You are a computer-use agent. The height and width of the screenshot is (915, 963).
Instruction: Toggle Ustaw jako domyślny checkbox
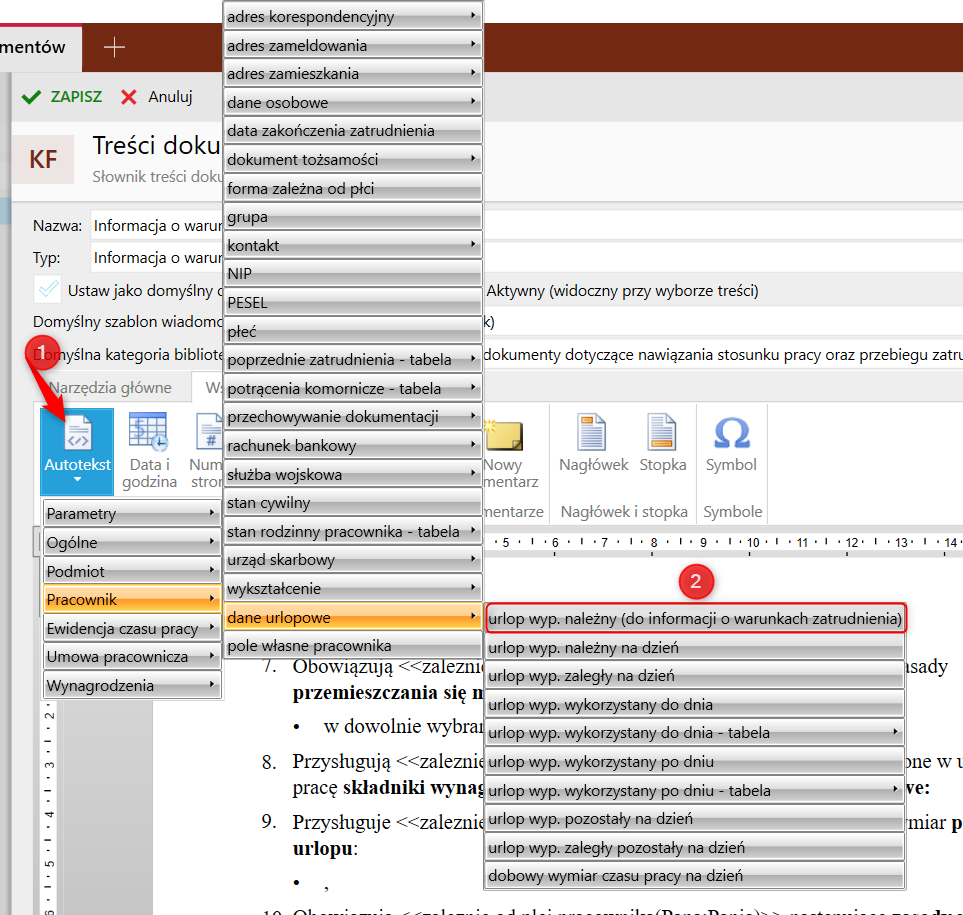pos(48,290)
